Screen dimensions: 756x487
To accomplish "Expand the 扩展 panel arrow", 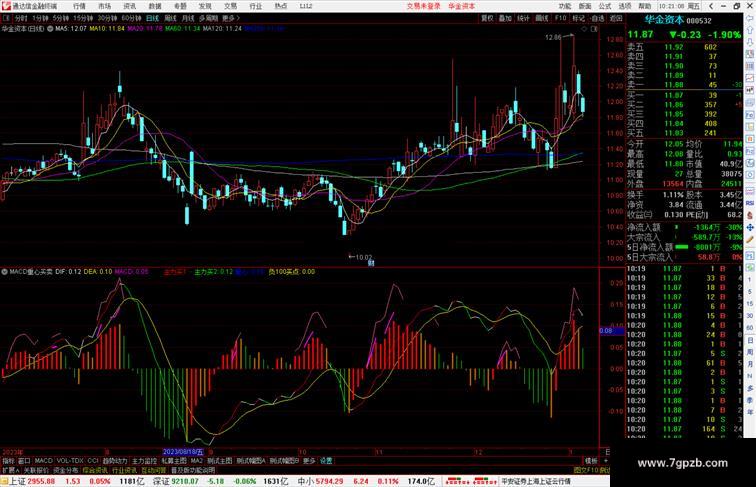I will (x=10, y=470).
